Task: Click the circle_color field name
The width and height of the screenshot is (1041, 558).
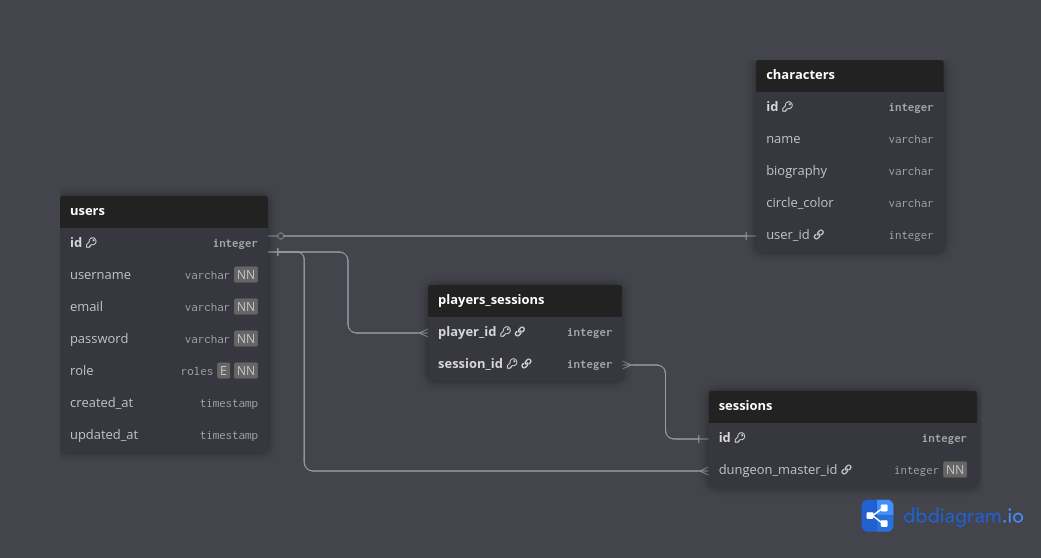Action: pyautogui.click(x=799, y=203)
